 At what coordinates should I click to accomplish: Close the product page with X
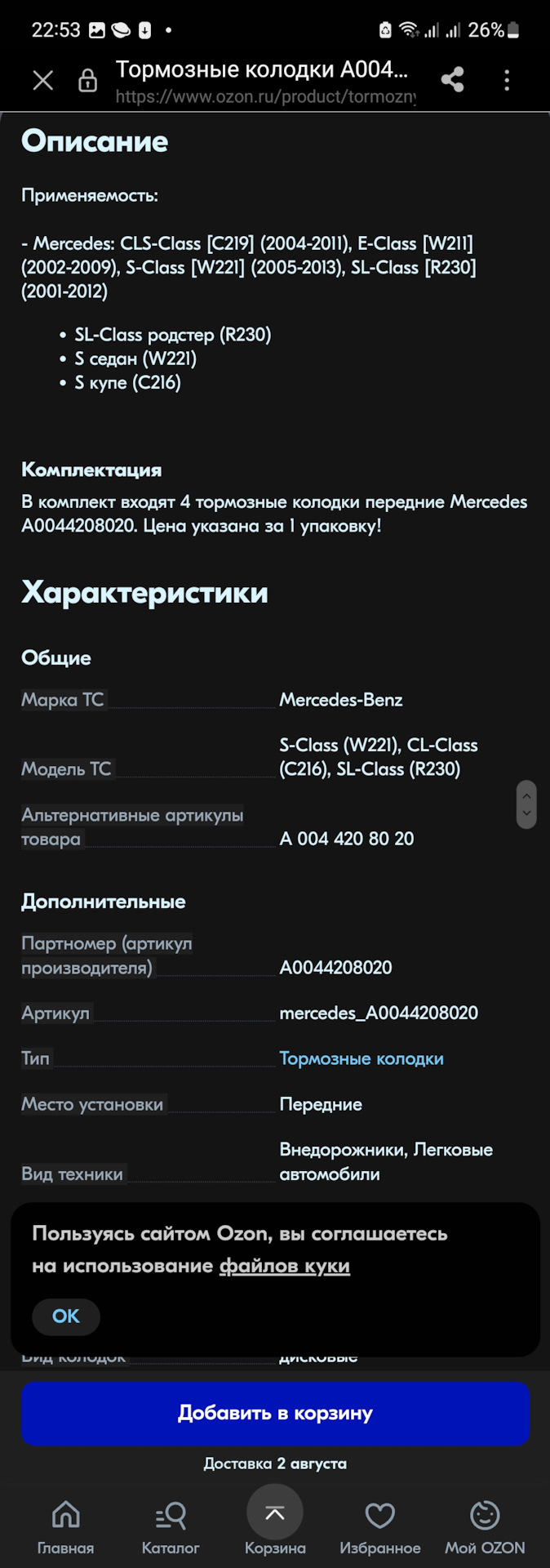[42, 79]
